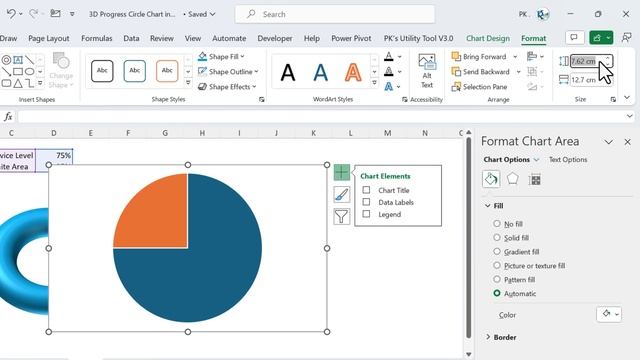Click the fx insert function icon
Screen dimensions: 640x360
[8, 117]
